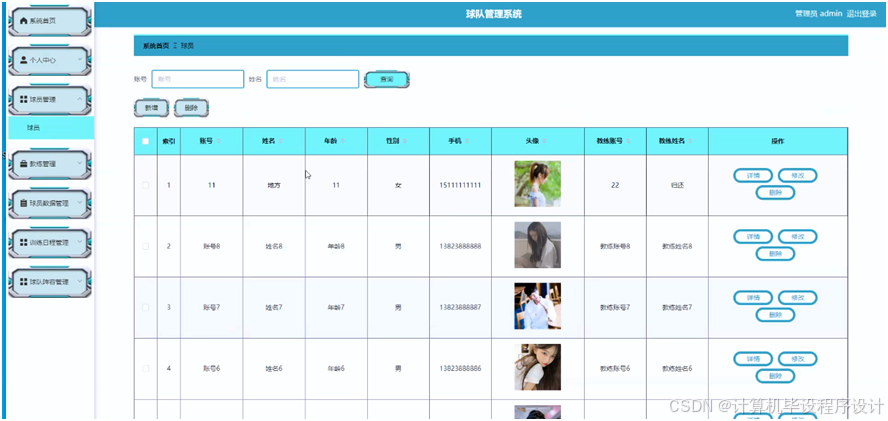This screenshot has width=888, height=421.
Task: Click 删除 in the 账号8 row
Action: pos(775,254)
